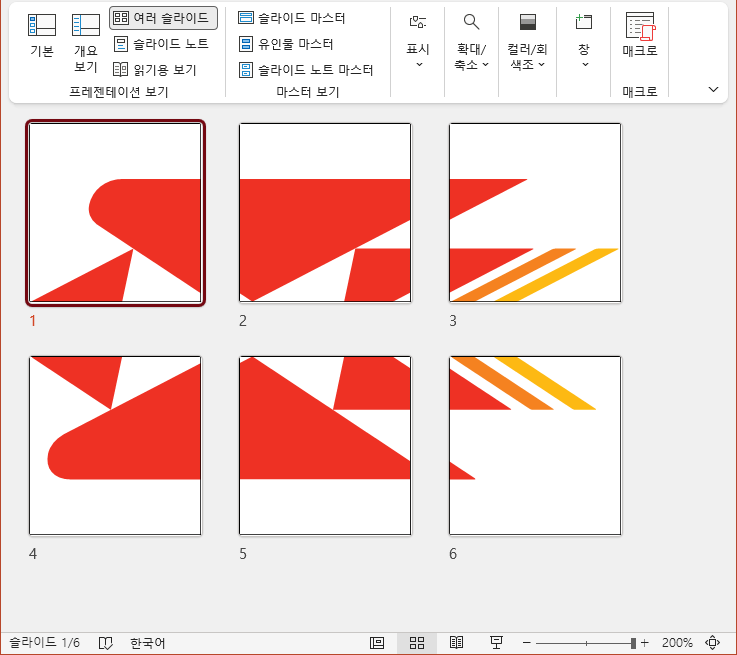Switch to Normal (기본) view
Screen dimensions: 737x655
[x=42, y=36]
